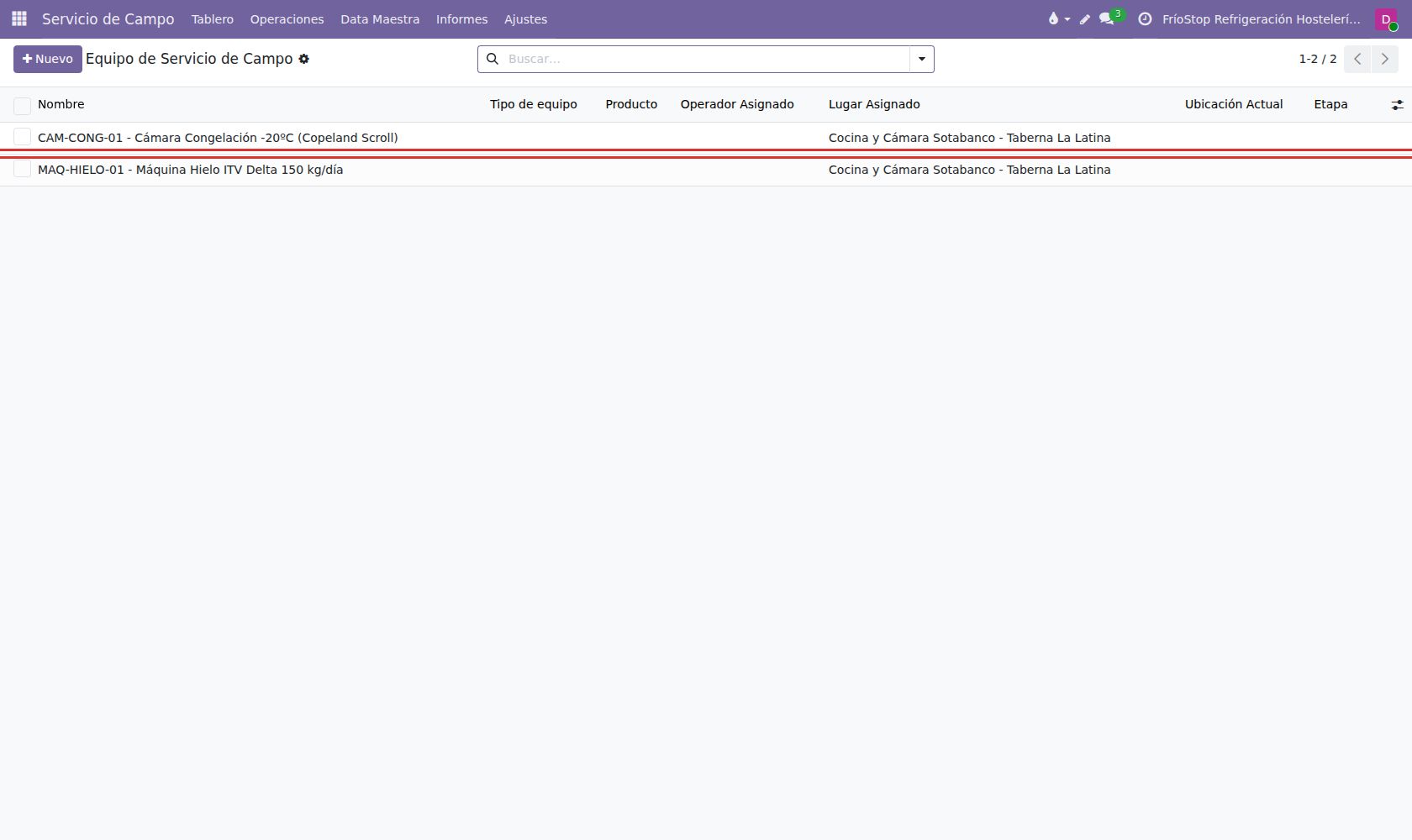Screen dimensions: 1412x840
Task: Click inside the Buscar search field
Action: pos(706,59)
